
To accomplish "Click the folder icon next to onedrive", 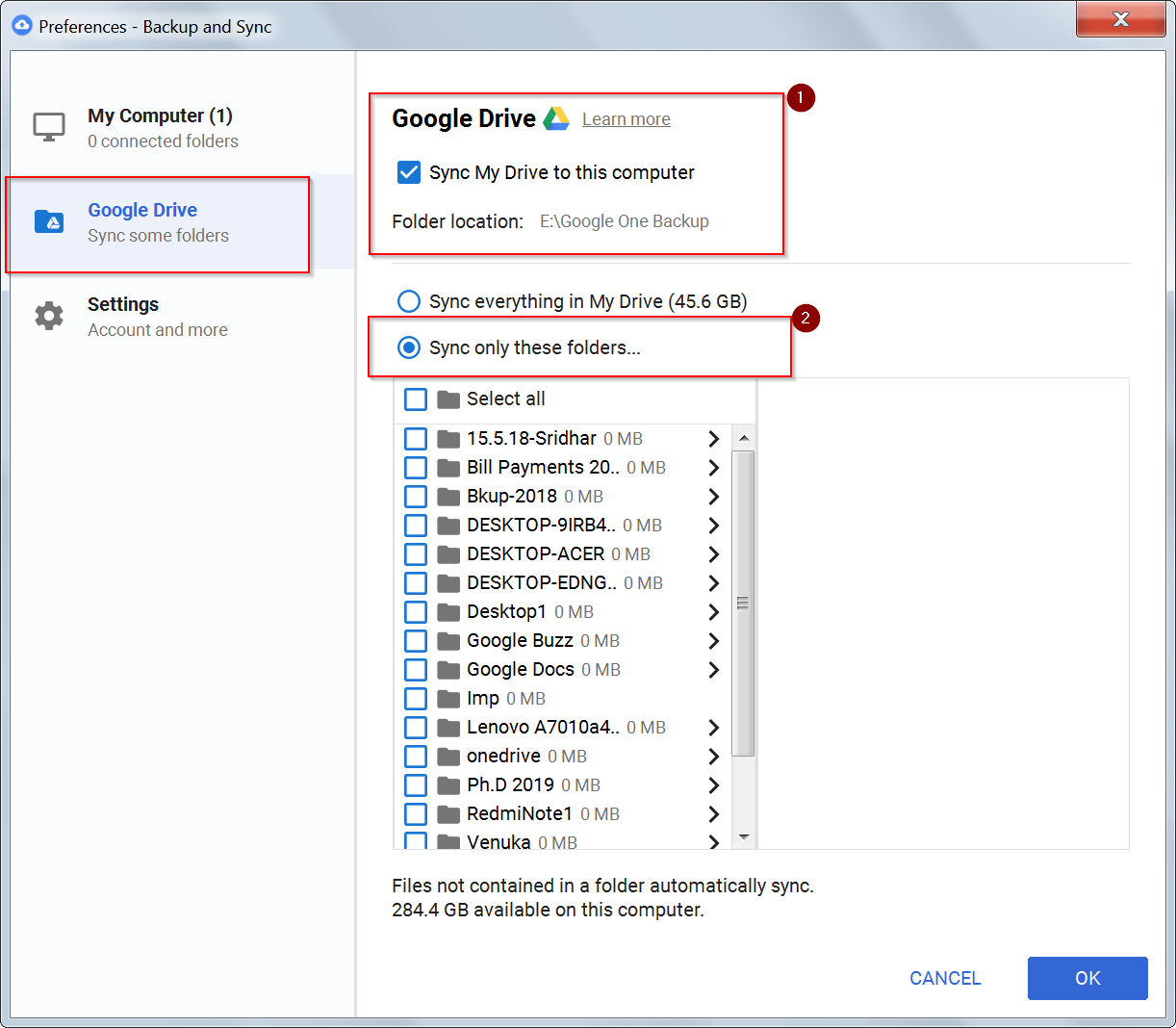I will 447,756.
